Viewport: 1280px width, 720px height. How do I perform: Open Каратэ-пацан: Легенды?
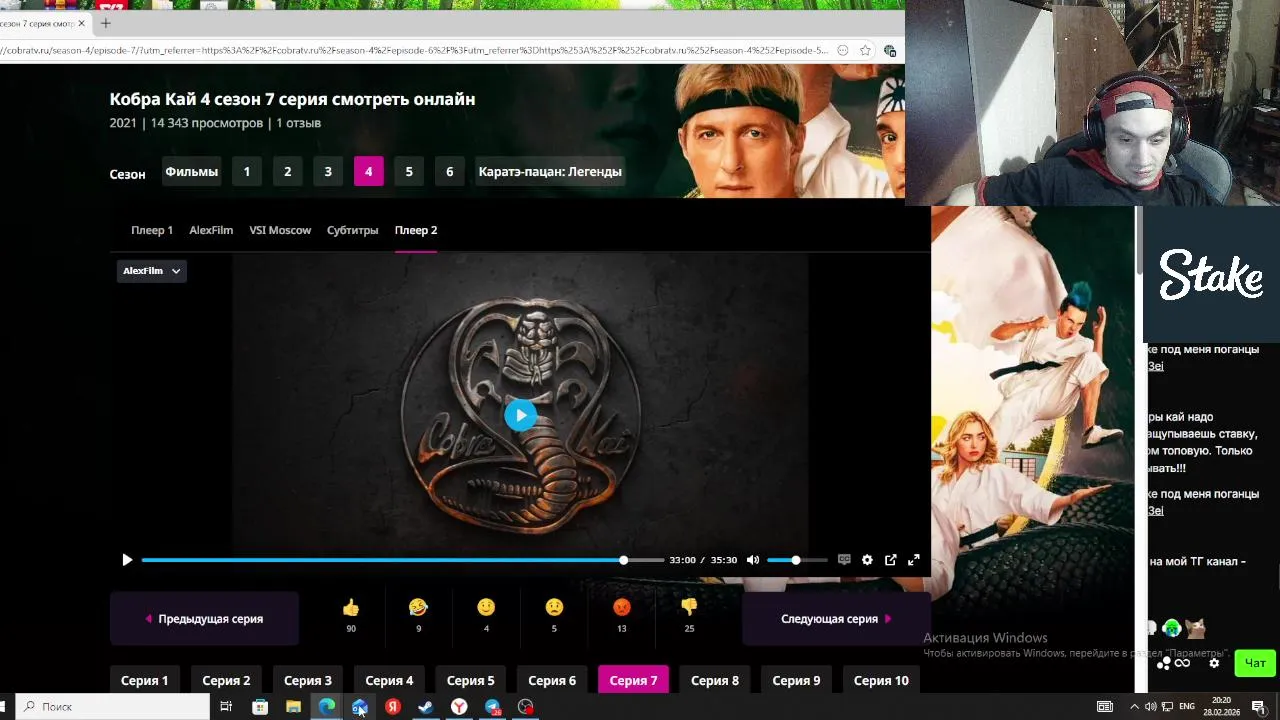coord(550,171)
